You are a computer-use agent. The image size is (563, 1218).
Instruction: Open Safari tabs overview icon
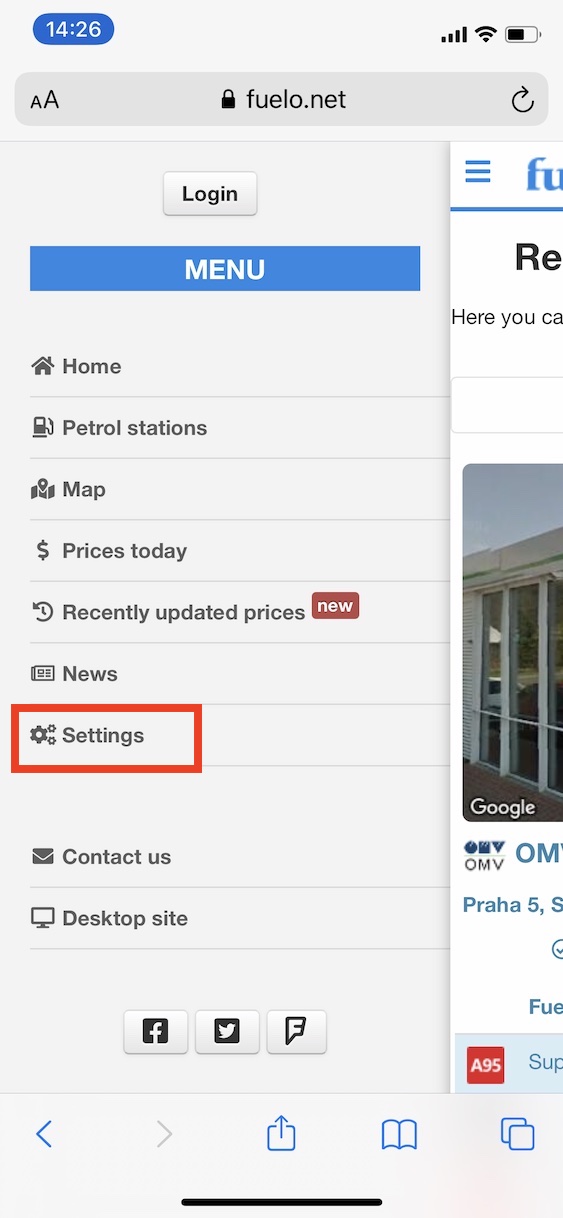(x=517, y=1134)
